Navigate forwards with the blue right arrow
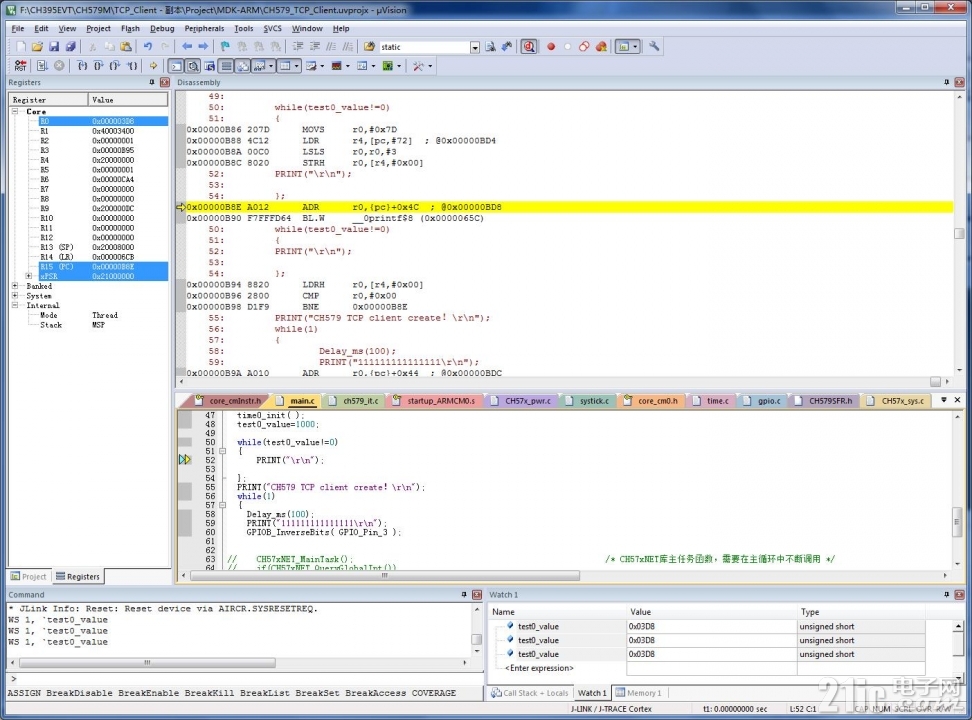 [x=203, y=47]
